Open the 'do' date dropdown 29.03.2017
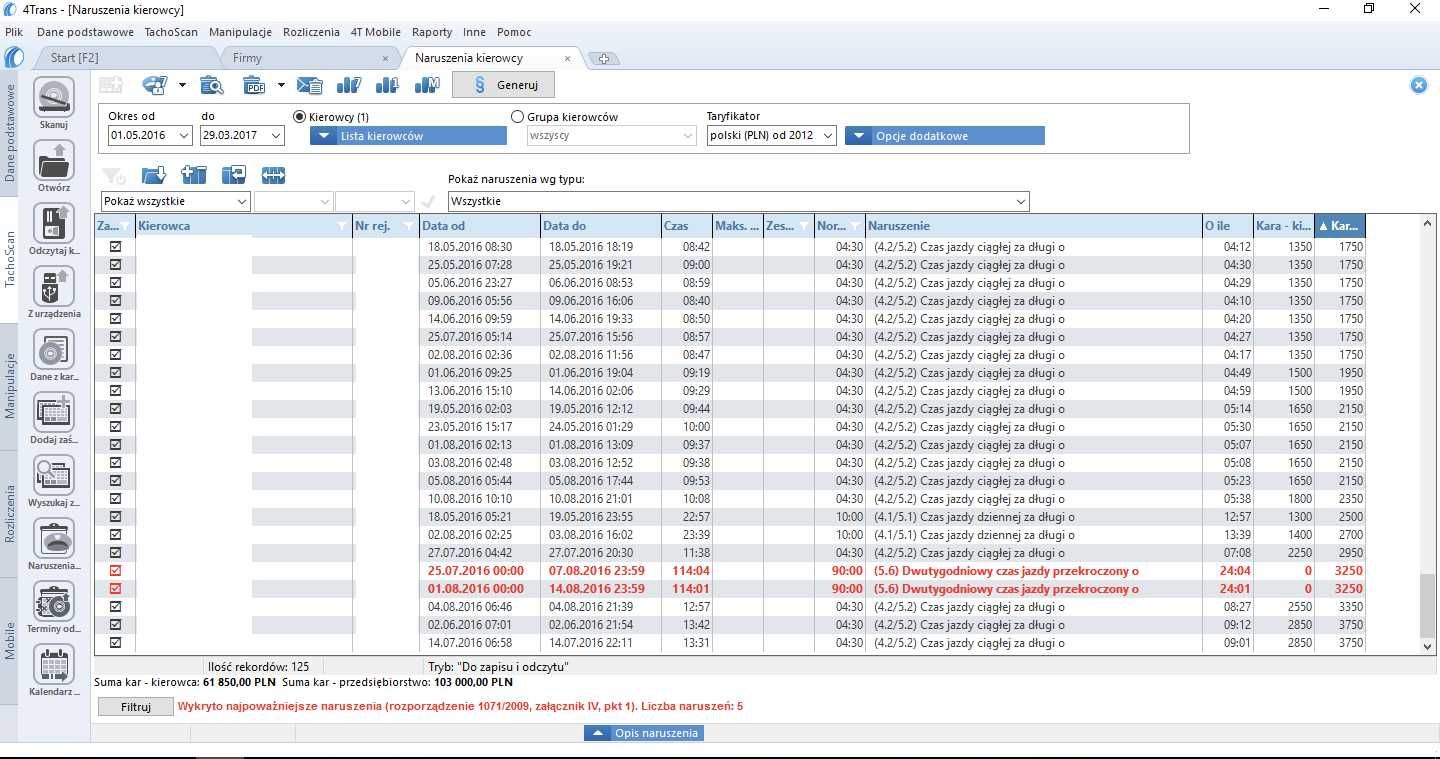The width and height of the screenshot is (1440, 759). pos(276,136)
